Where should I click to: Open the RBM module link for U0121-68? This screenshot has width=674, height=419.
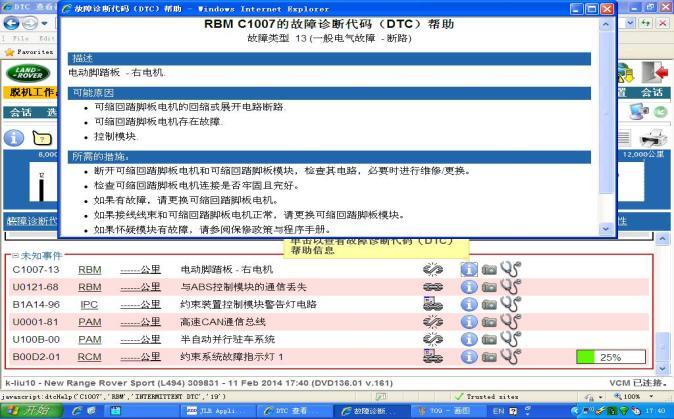[x=89, y=287]
